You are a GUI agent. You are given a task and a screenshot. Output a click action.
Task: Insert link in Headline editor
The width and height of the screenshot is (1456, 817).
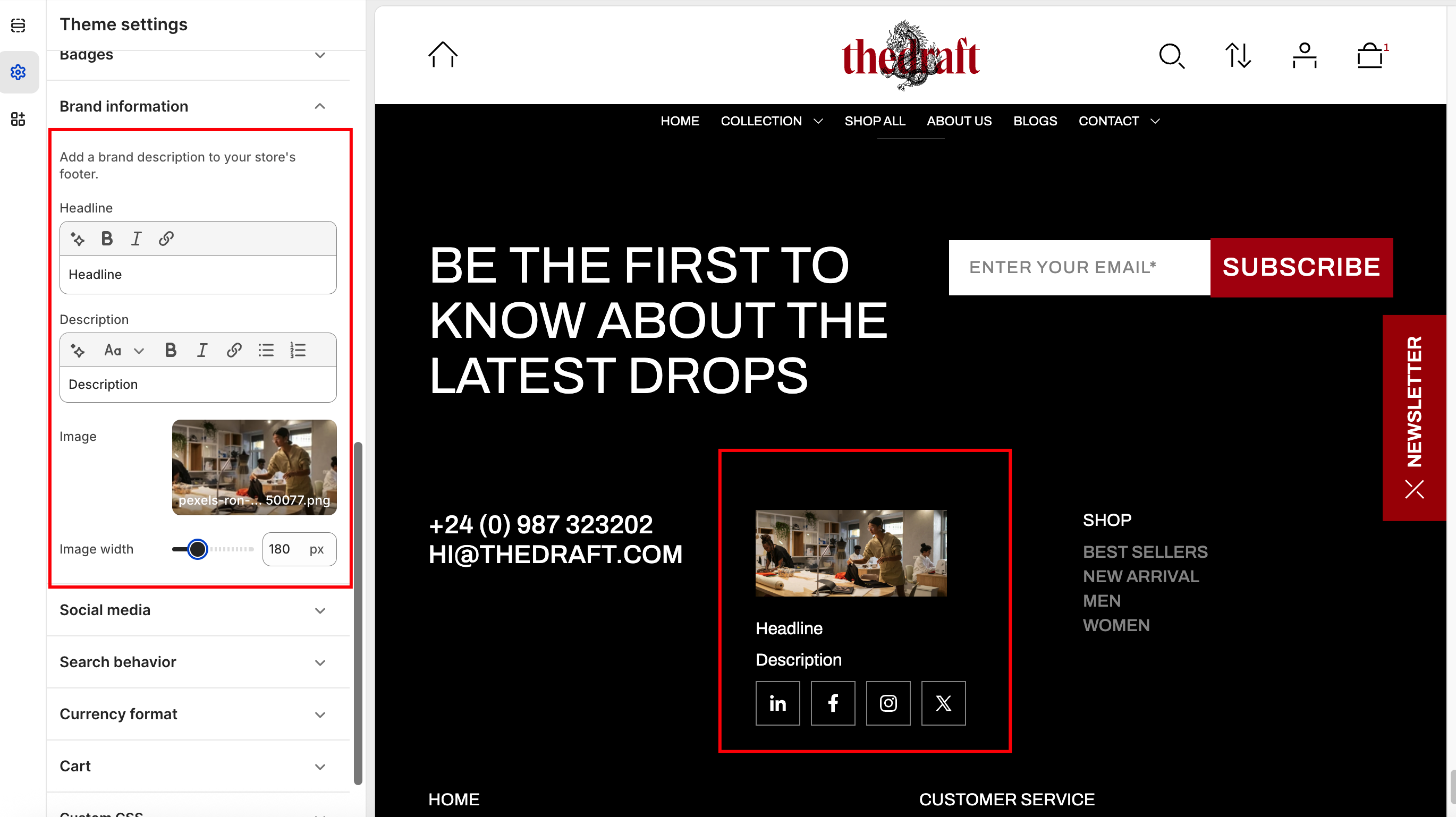point(166,239)
